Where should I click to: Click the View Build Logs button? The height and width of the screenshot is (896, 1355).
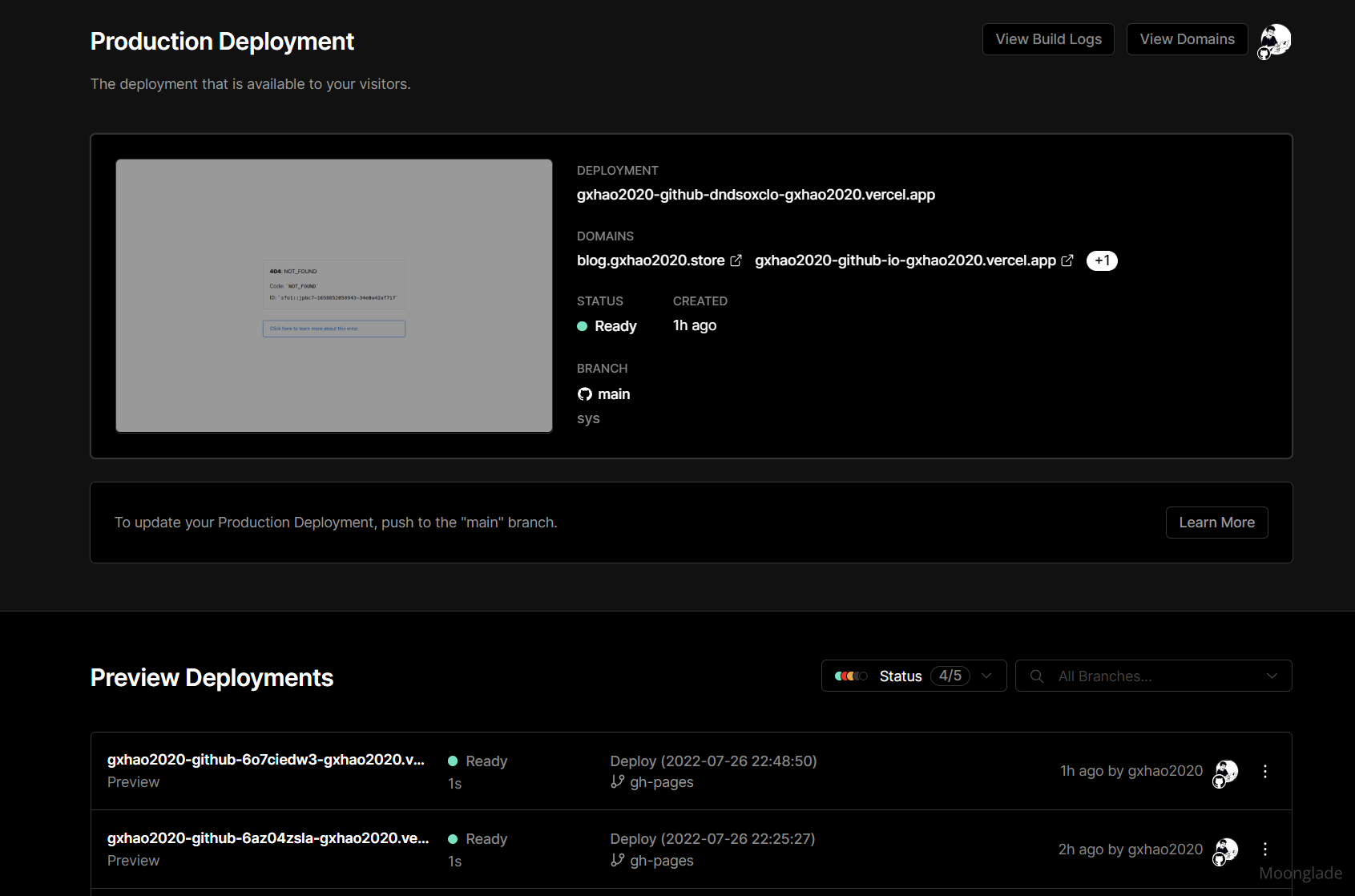(x=1048, y=39)
